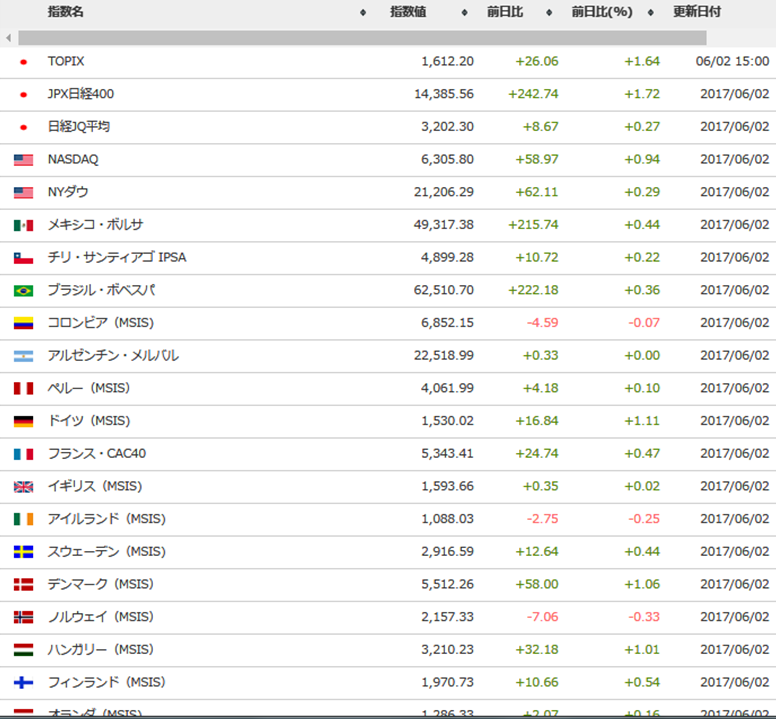Click the Finland flag icon

(23, 682)
